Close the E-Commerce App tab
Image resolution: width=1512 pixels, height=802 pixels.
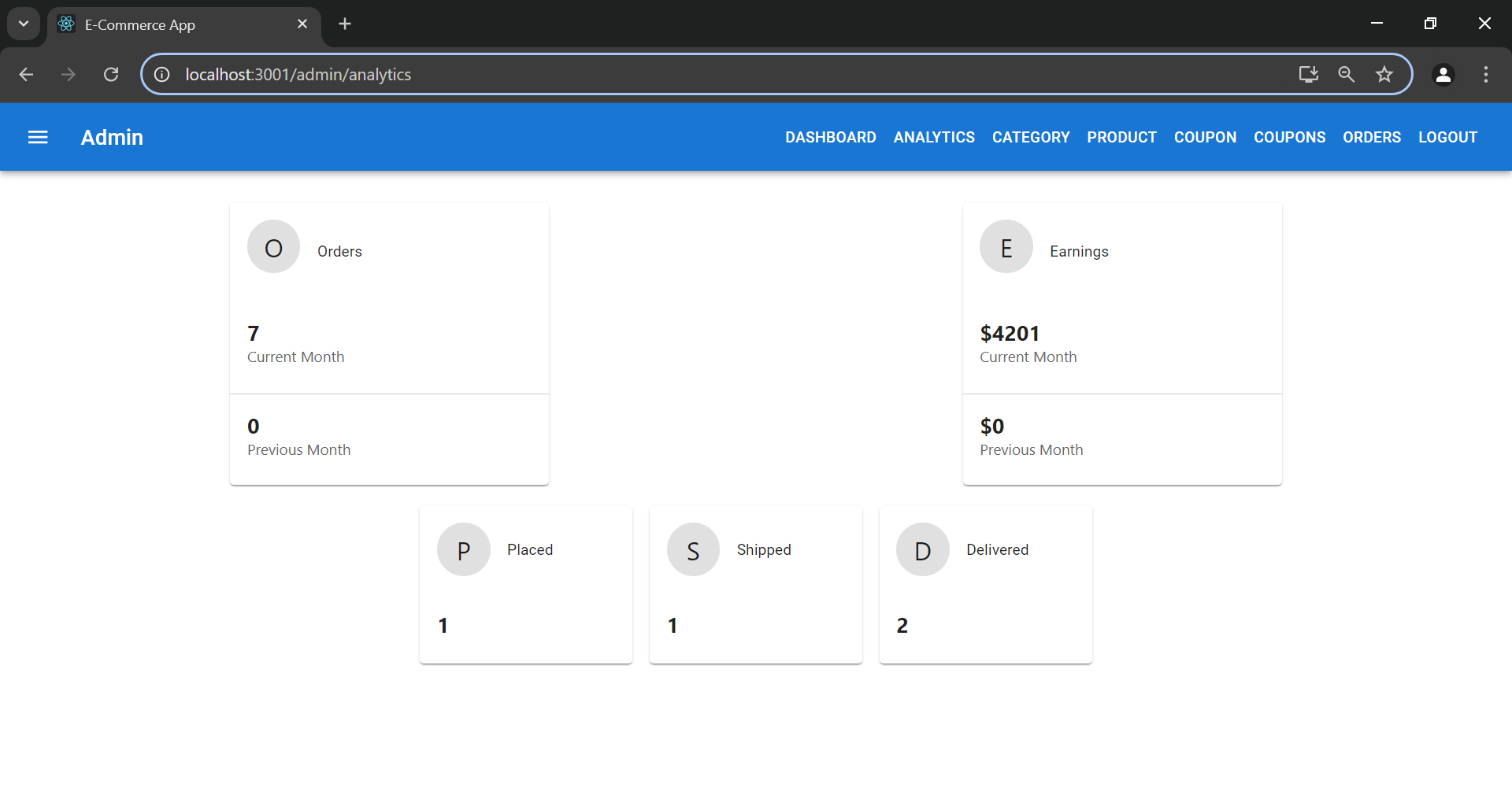click(302, 24)
